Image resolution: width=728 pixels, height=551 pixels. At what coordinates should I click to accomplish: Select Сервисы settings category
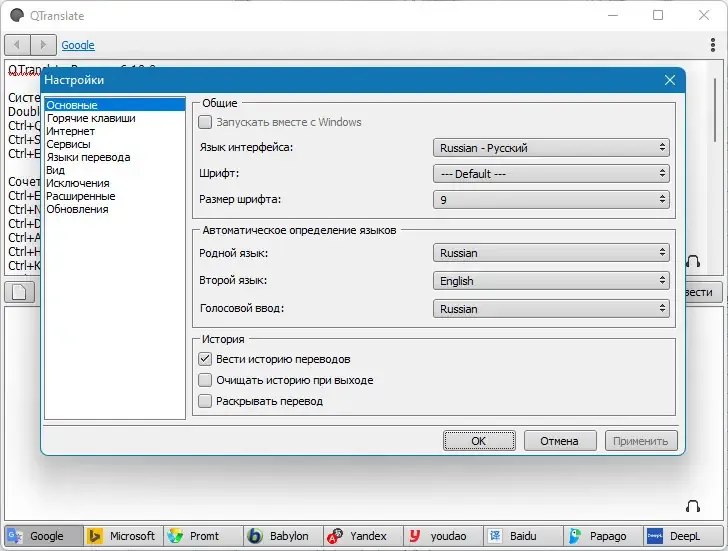coord(115,144)
